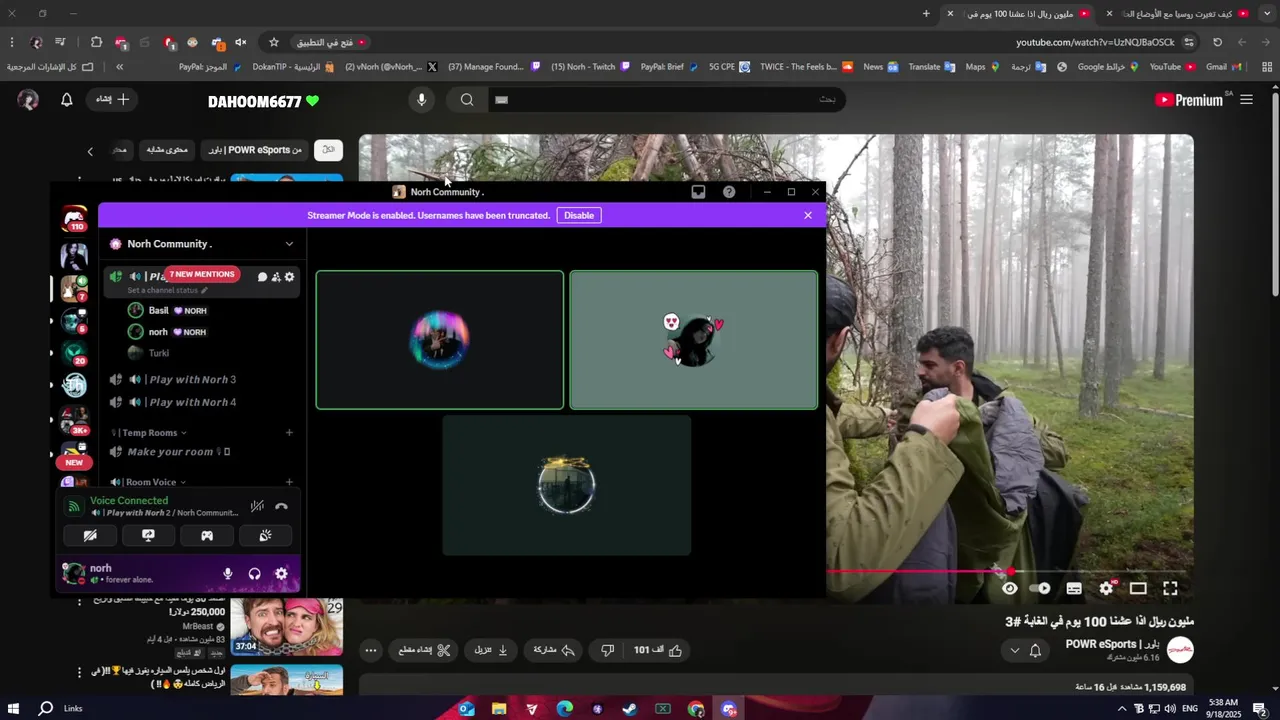Open the PayPal: Brief bookmark
The width and height of the screenshot is (1280, 720).
(x=667, y=67)
